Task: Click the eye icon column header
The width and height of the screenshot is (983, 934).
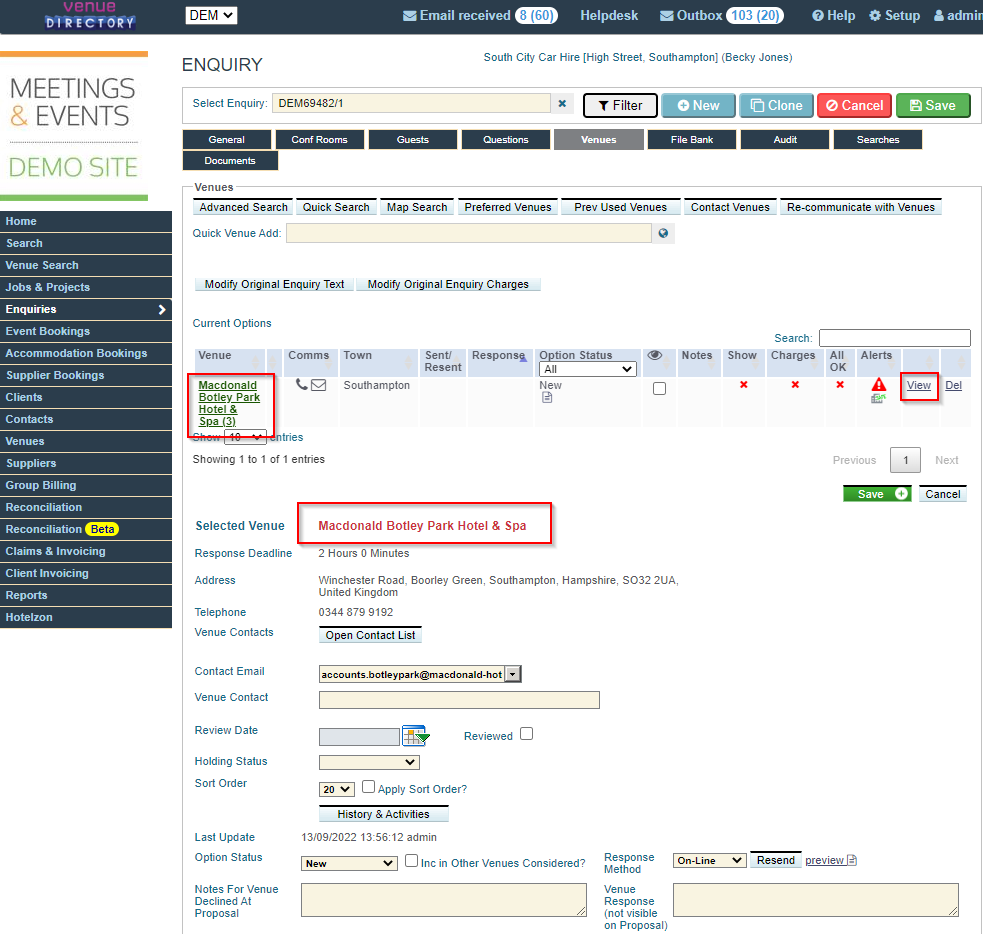Action: [654, 355]
